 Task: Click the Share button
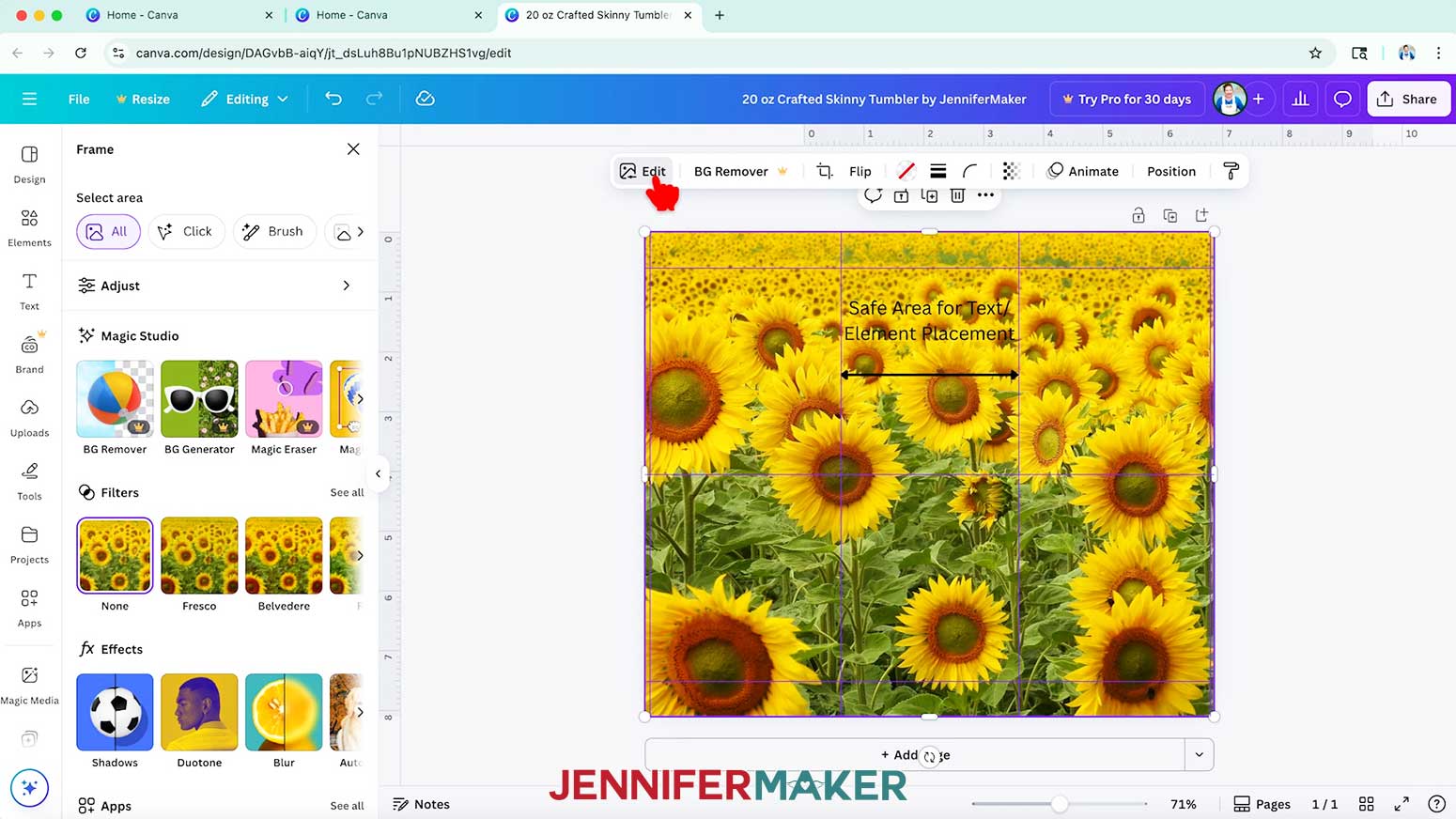pos(1408,99)
